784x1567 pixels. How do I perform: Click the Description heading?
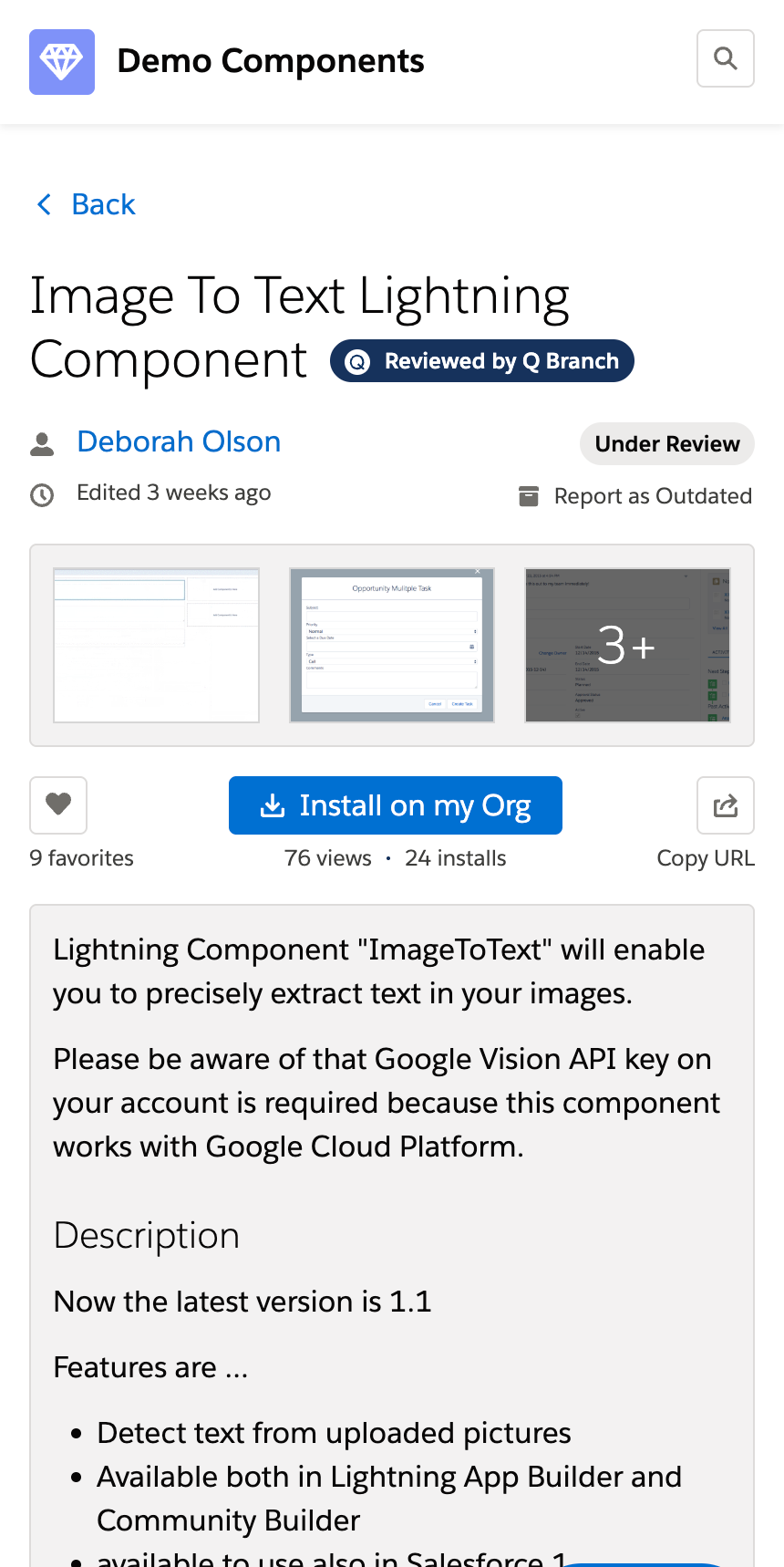pos(147,1236)
